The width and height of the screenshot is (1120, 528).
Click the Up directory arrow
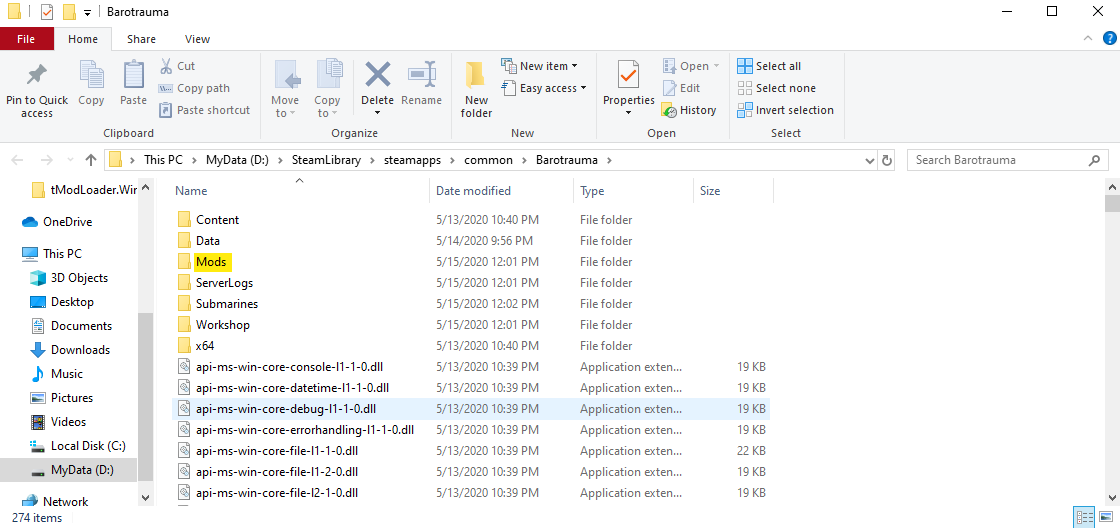91,160
